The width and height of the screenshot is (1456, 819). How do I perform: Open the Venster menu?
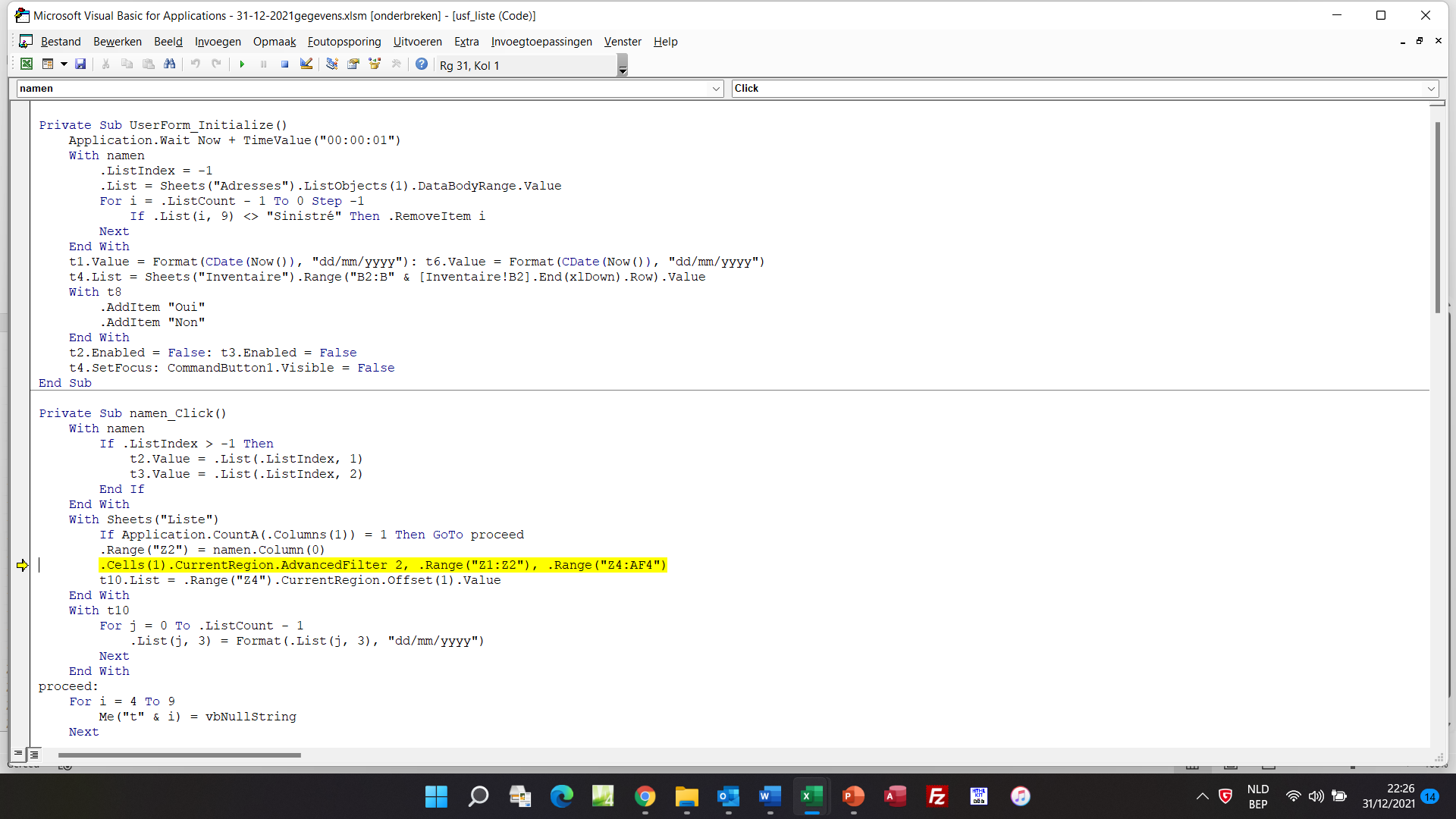pos(623,42)
